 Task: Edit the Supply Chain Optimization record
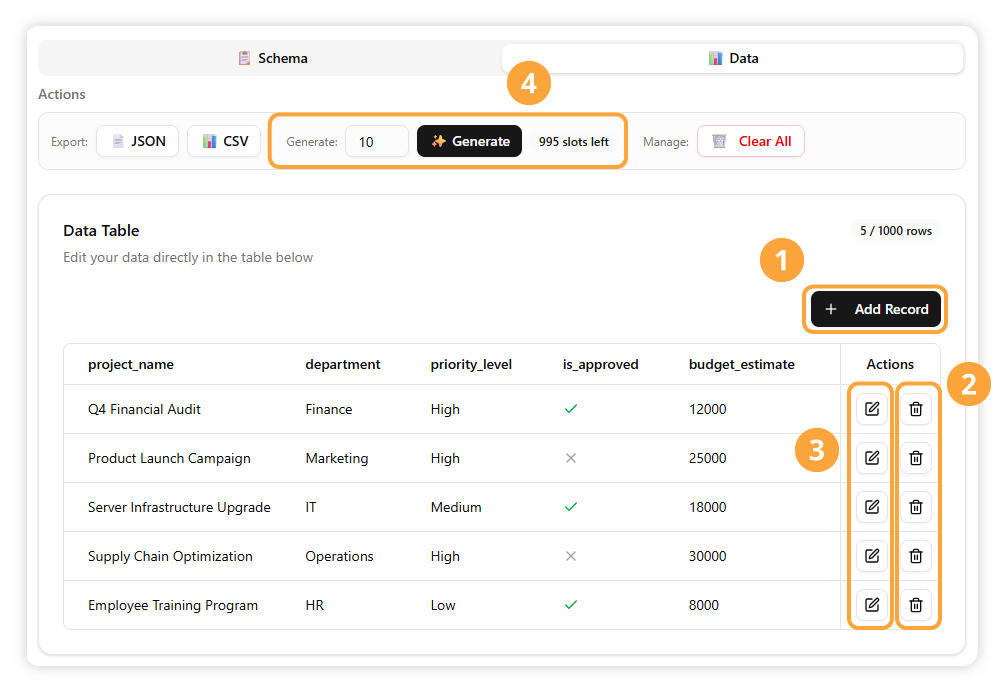coord(871,556)
